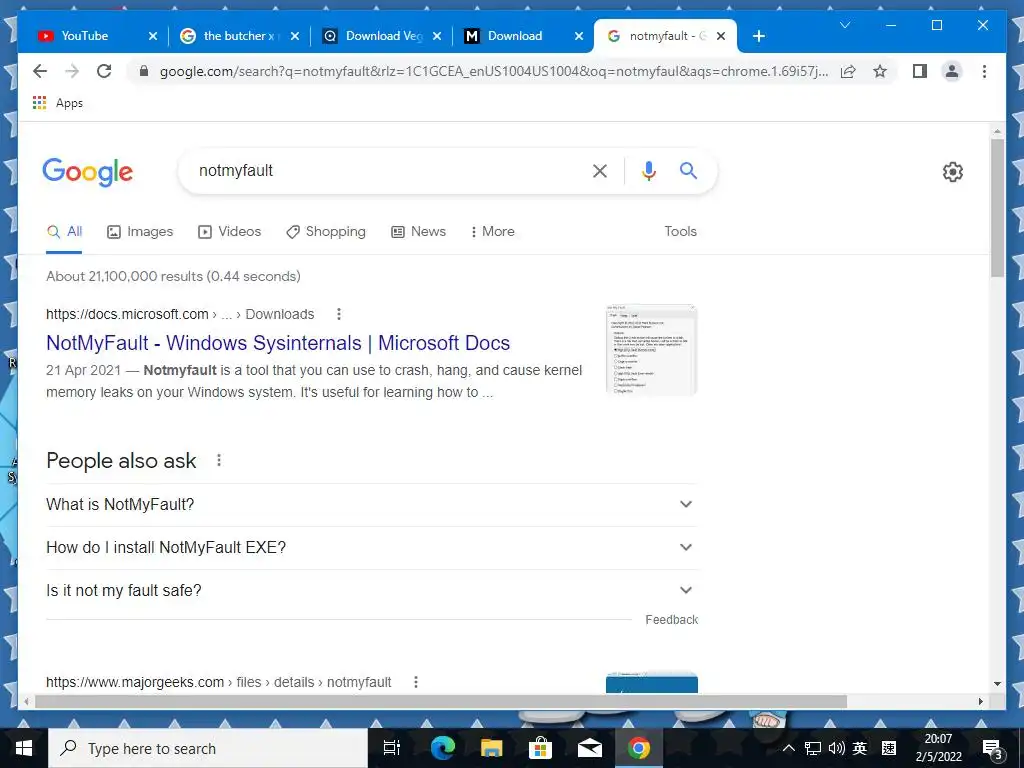Open File Explorer from taskbar

(x=491, y=748)
